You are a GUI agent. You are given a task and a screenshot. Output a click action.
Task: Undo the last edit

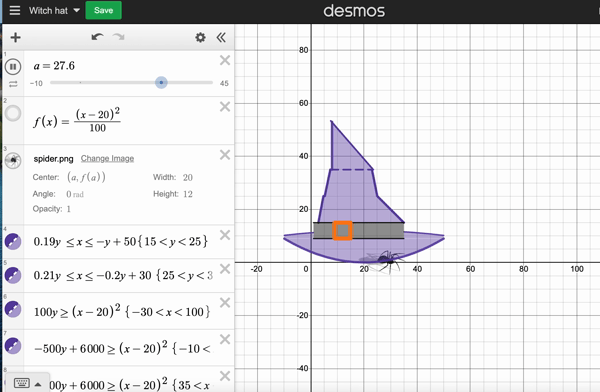click(x=97, y=37)
